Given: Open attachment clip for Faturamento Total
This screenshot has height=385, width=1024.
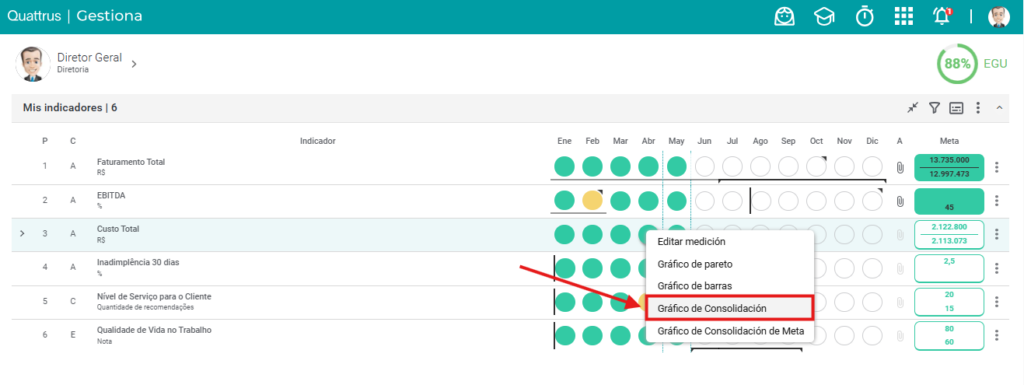Looking at the screenshot, I should point(899,167).
